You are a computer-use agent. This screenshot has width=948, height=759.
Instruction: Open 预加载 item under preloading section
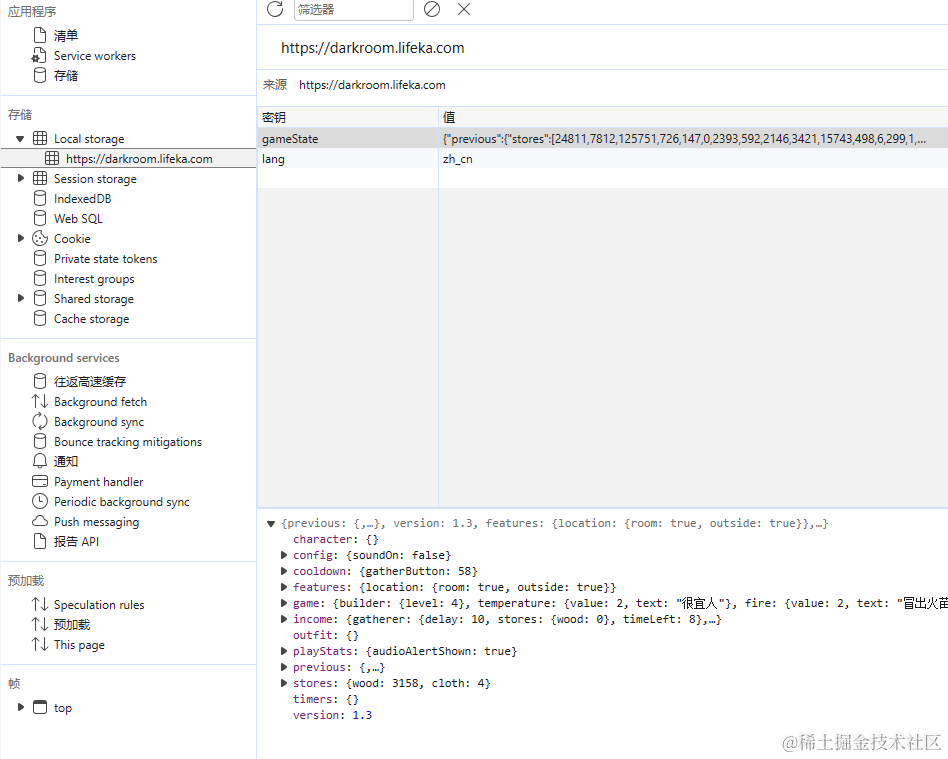tap(71, 624)
